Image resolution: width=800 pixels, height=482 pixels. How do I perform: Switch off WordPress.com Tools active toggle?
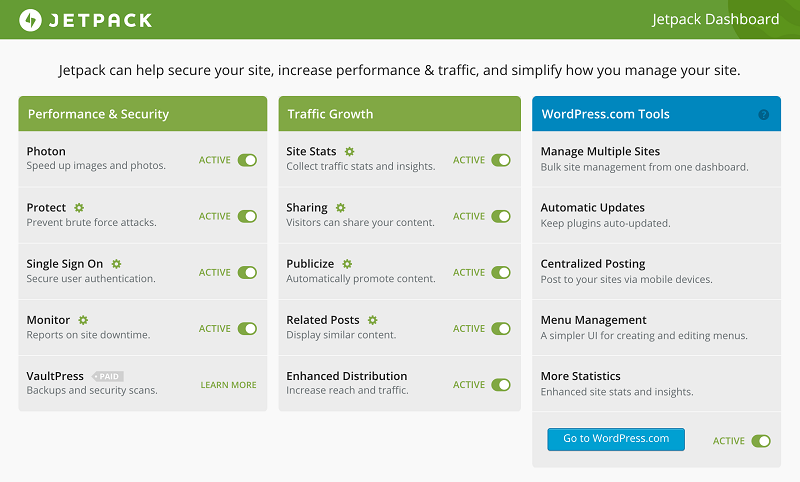coord(761,440)
